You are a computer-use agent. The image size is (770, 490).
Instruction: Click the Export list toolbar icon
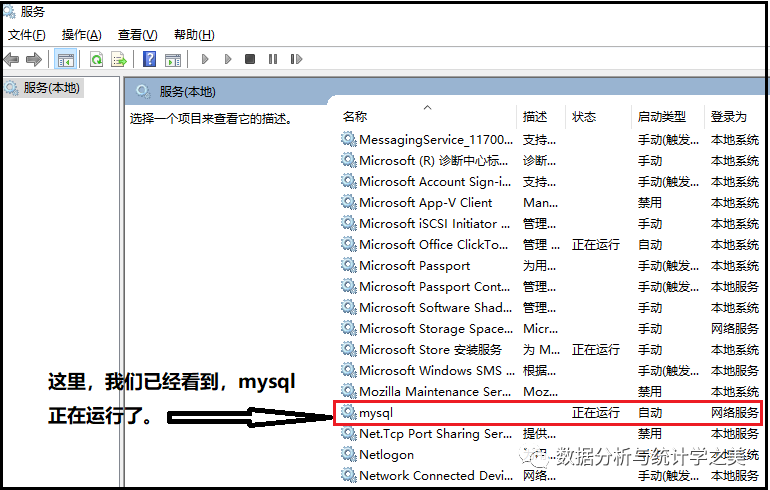click(x=119, y=60)
